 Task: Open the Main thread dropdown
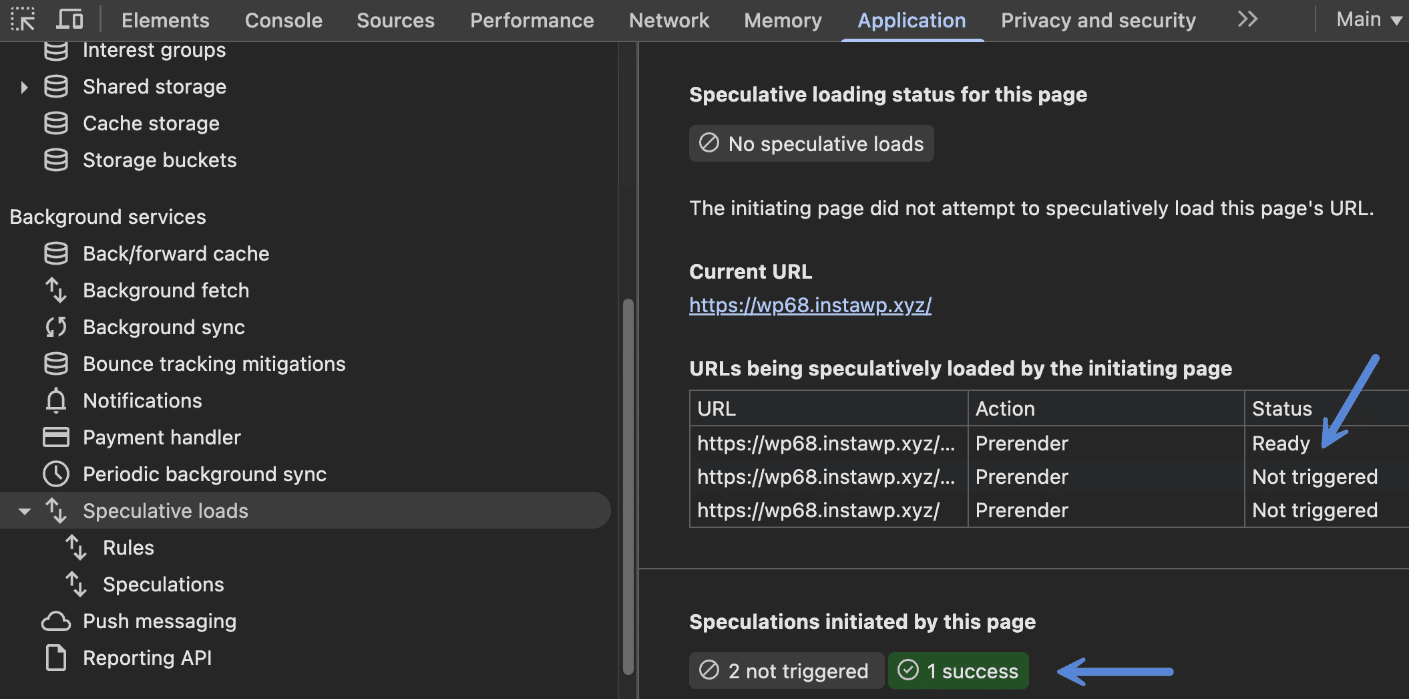tap(1366, 19)
